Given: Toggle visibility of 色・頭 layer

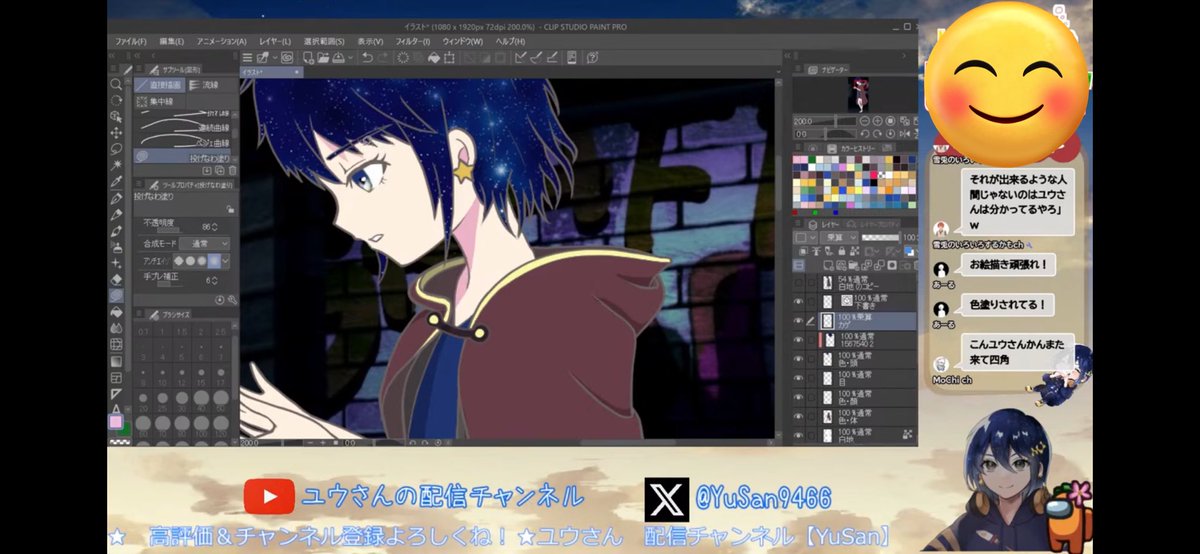Looking at the screenshot, I should (x=799, y=359).
